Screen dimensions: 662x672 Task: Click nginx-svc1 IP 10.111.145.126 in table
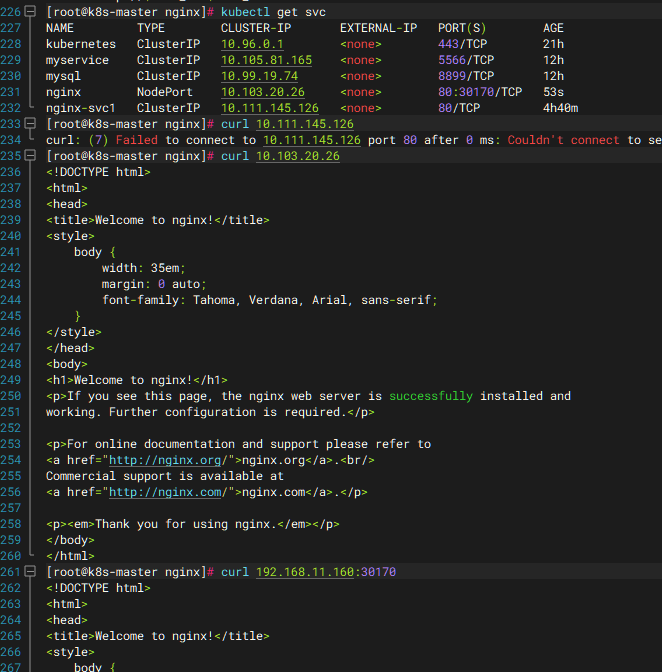coord(270,108)
